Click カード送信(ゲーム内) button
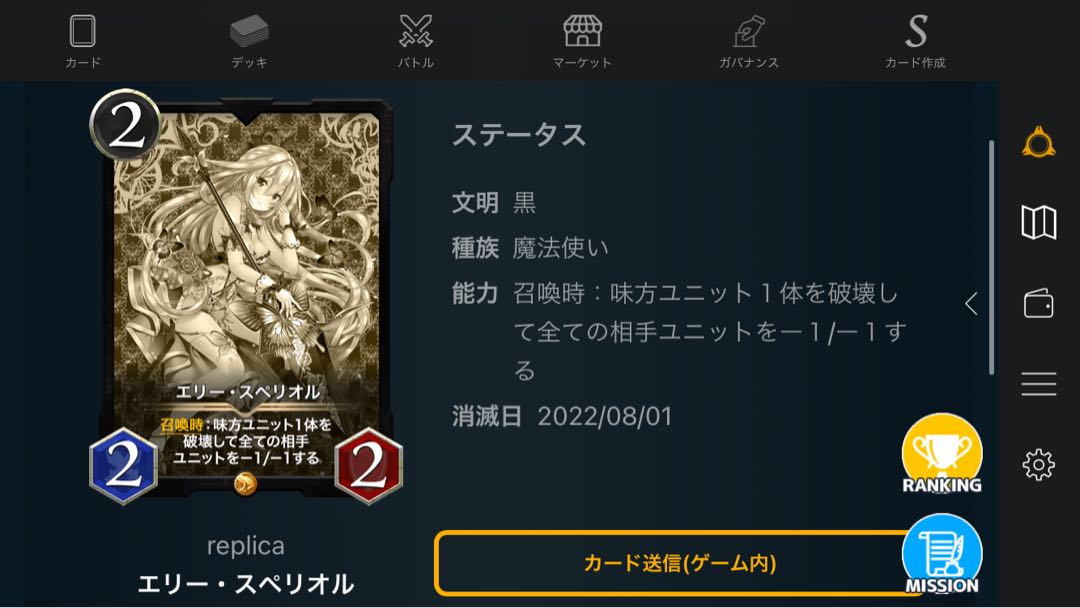Viewport: 1080px width, 608px height. [680, 563]
